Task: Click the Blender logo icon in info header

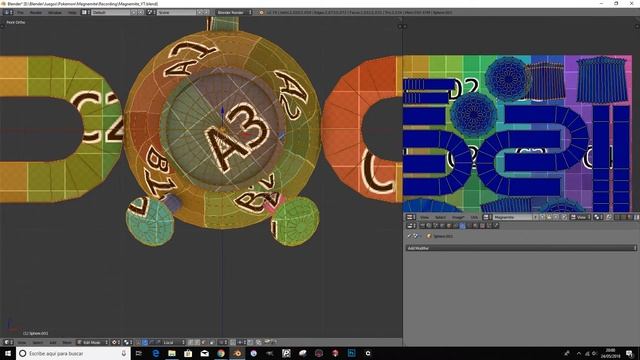Action: pos(262,12)
